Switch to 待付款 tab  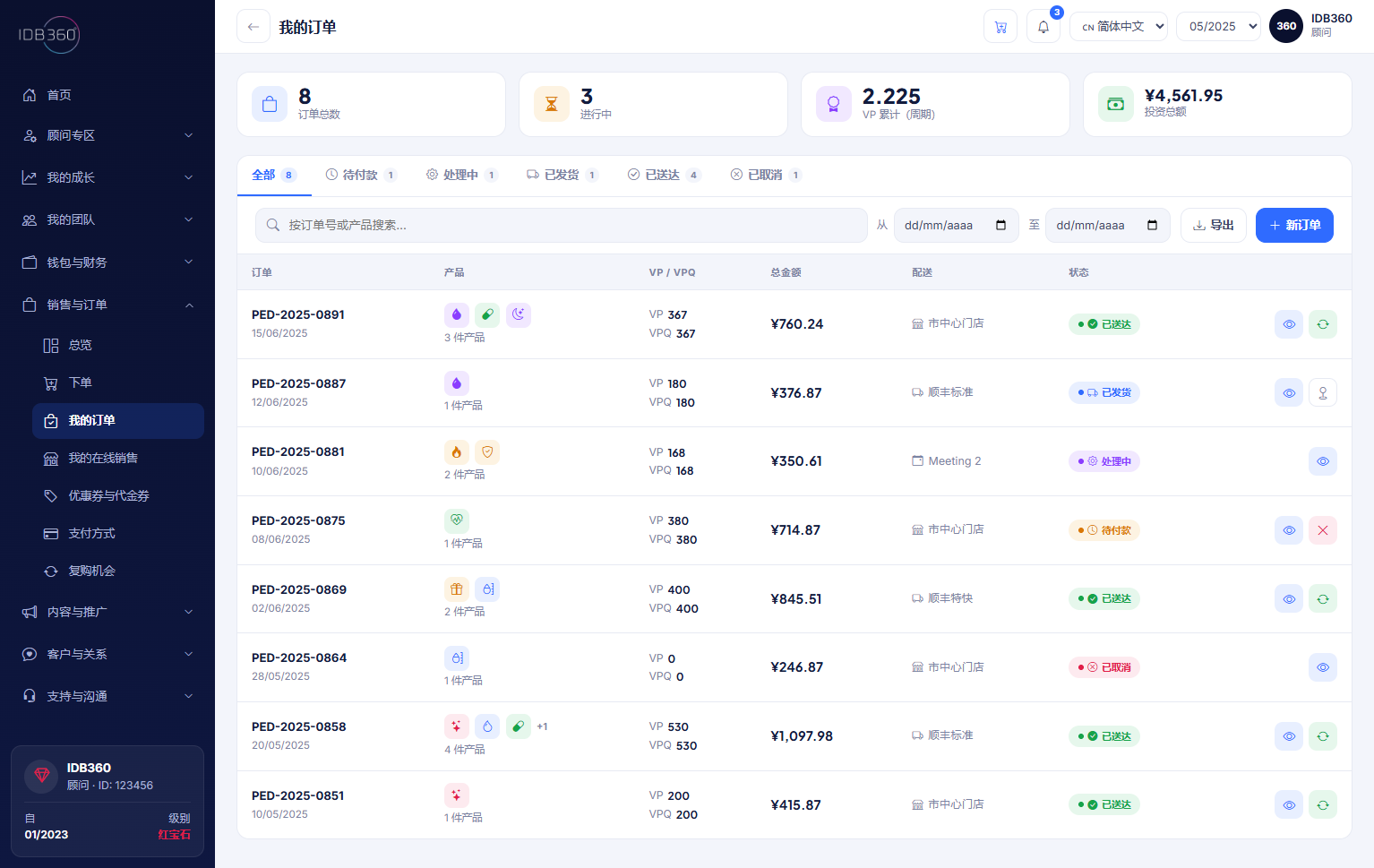(x=361, y=175)
